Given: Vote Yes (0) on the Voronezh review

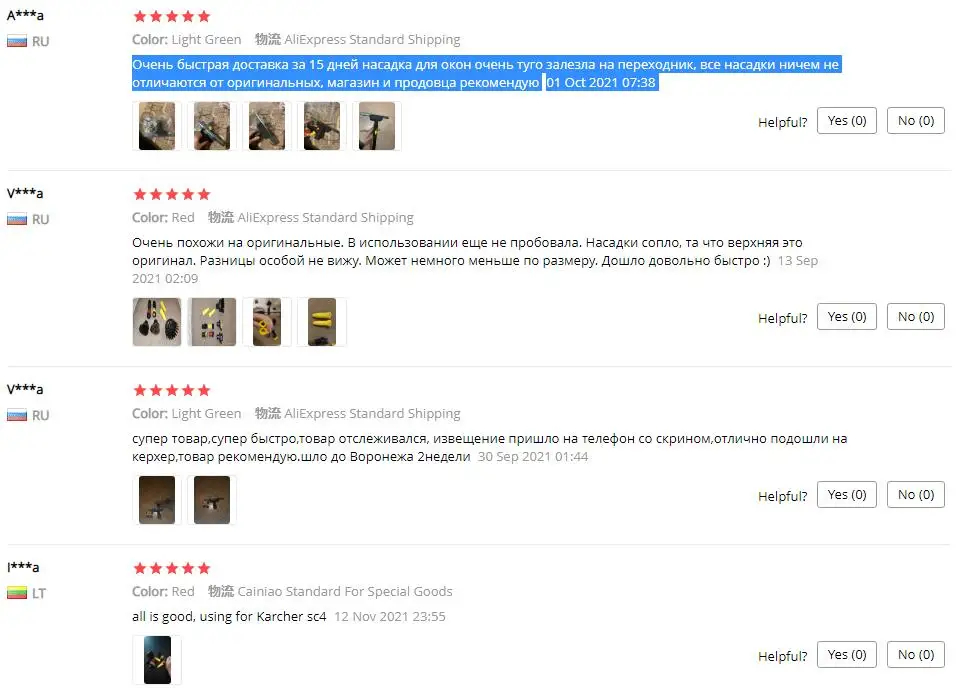Looking at the screenshot, I should pyautogui.click(x=846, y=495).
